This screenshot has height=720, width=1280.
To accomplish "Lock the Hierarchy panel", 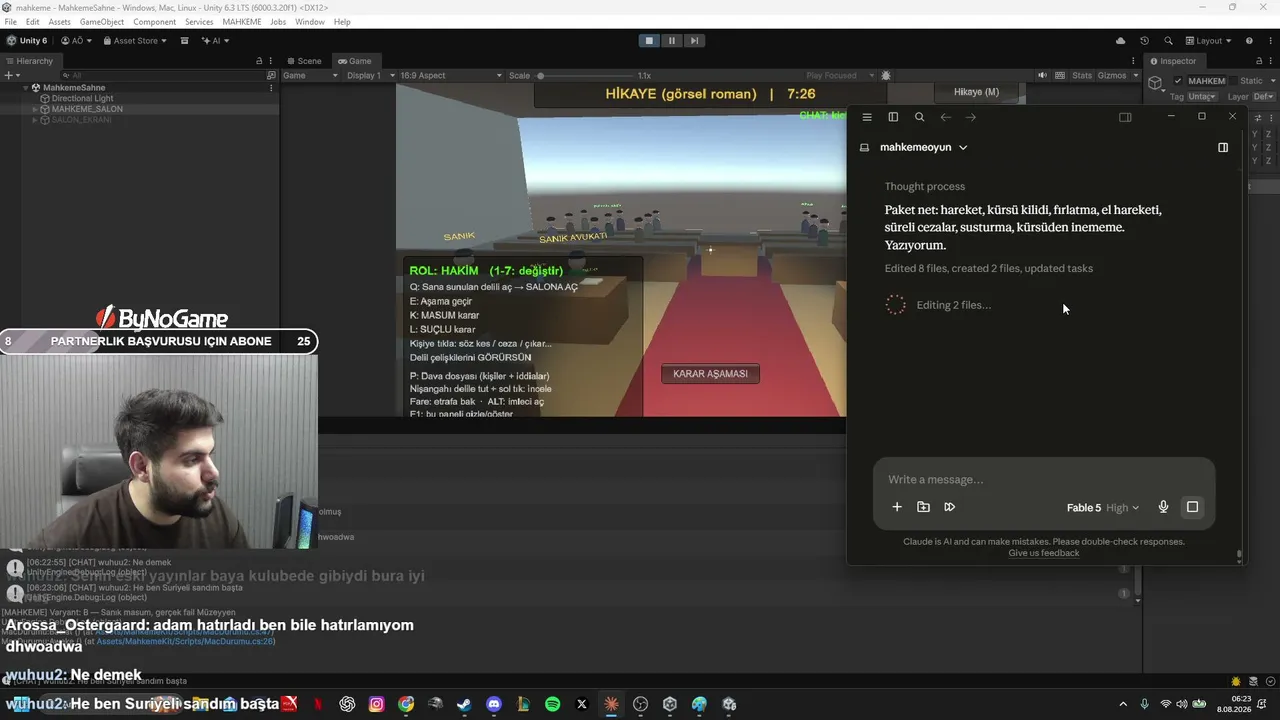I will 259,61.
